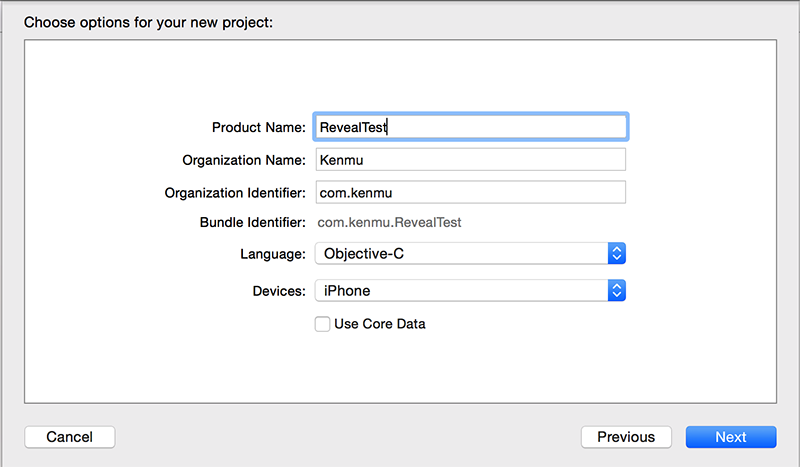Click the blue chevron arrows on Language popup
The image size is (800, 467).
pyautogui.click(x=617, y=254)
